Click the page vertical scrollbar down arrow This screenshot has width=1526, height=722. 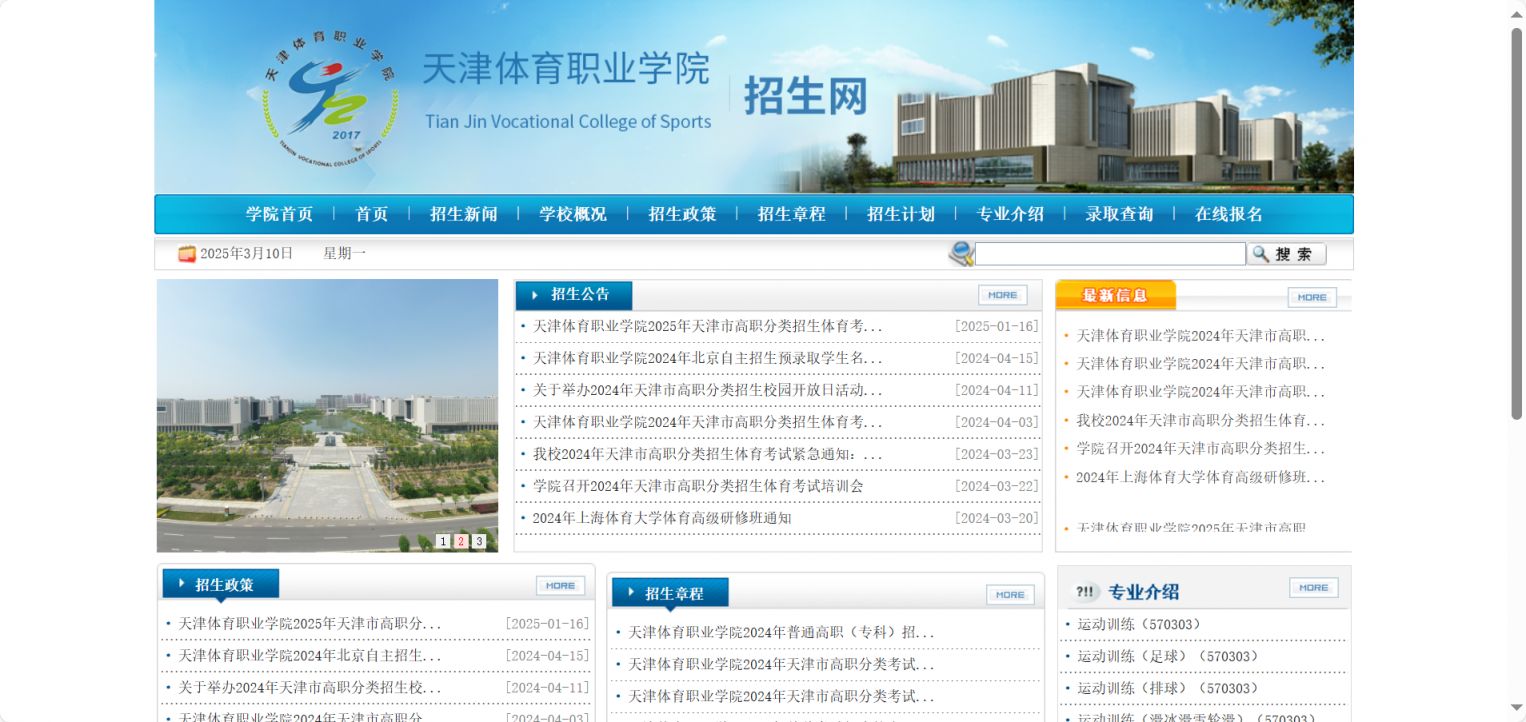tap(1516, 708)
